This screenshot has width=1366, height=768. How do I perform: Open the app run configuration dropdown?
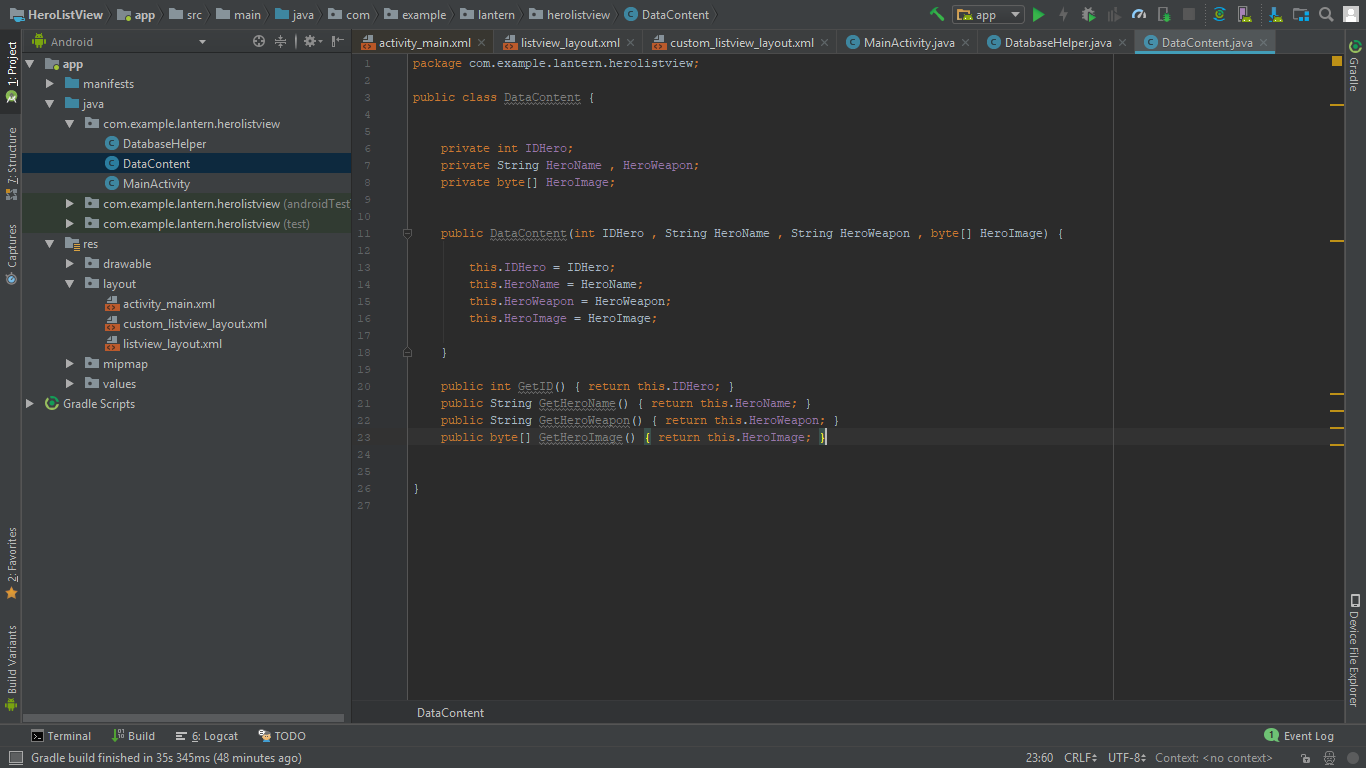point(988,14)
